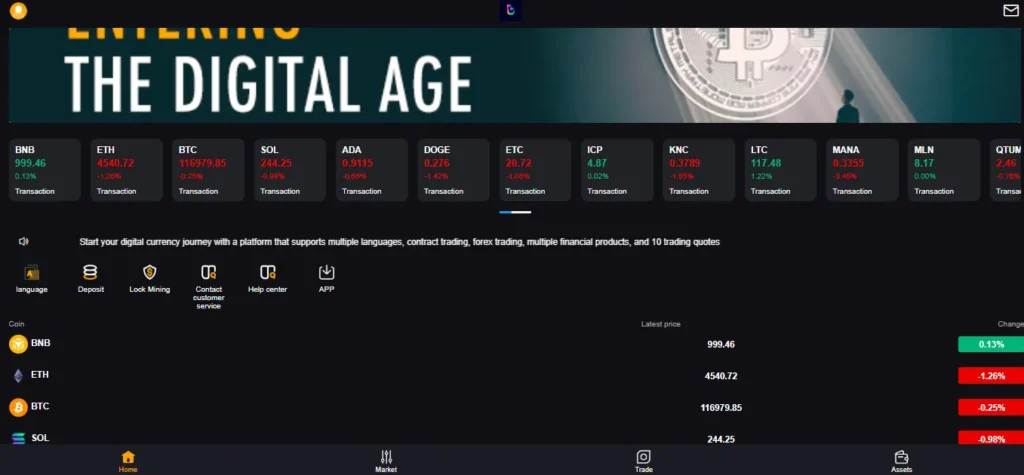The image size is (1024, 475).
Task: Click the SOL coin logo in list
Action: [x=18, y=438]
